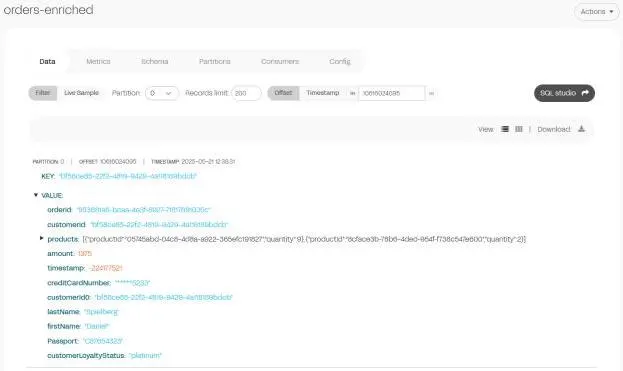Switch to the Data tab
The image size is (623, 371).
(x=47, y=62)
